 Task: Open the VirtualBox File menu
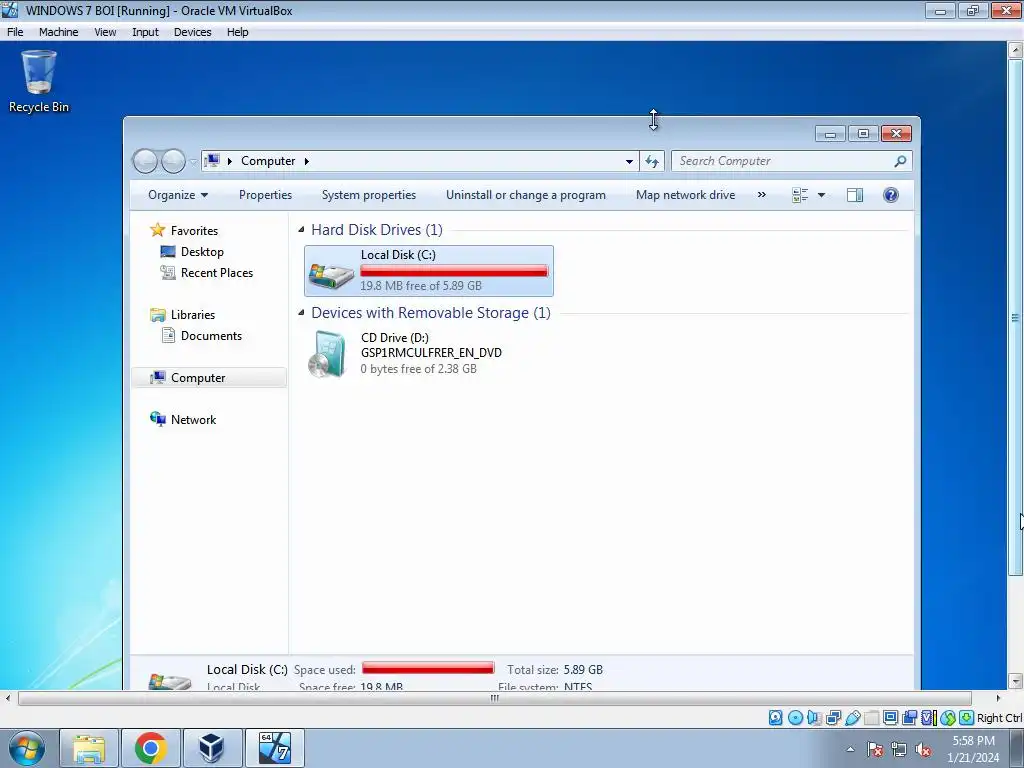15,32
